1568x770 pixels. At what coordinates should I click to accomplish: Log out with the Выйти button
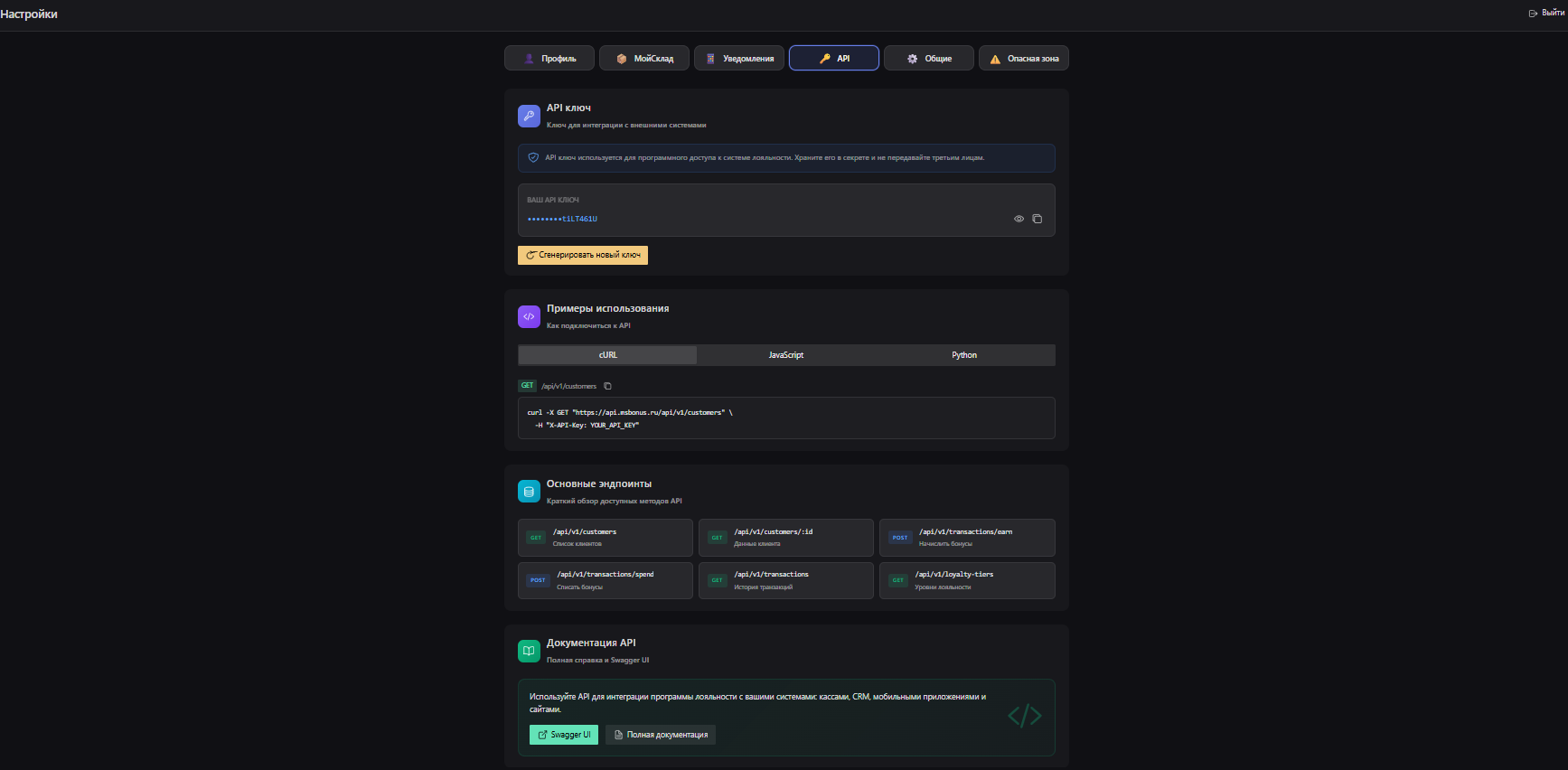(1545, 13)
